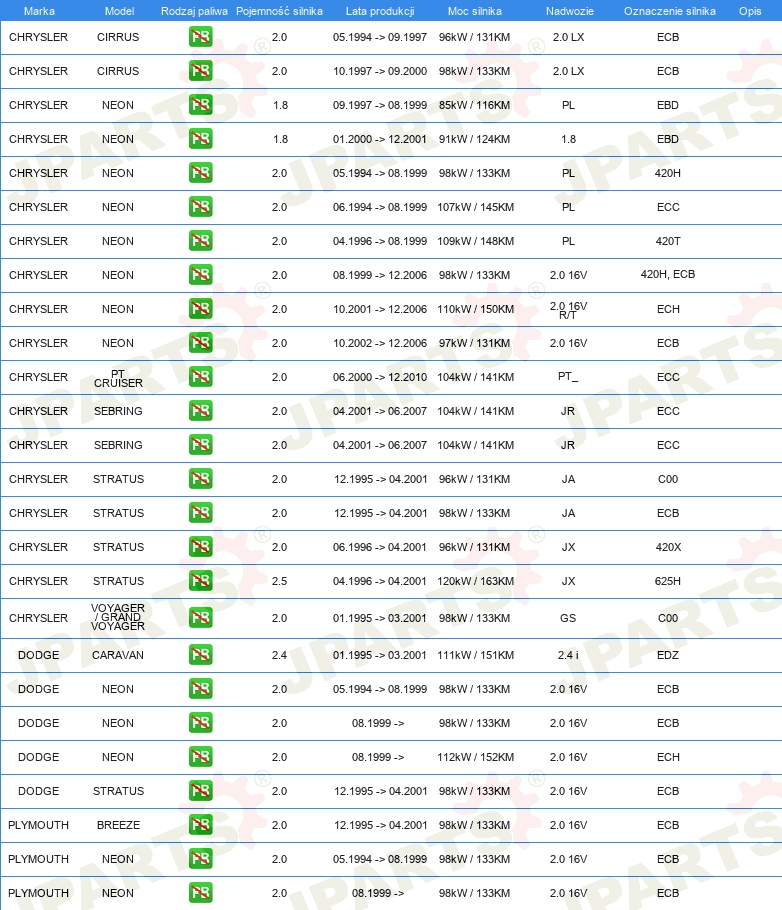782x910 pixels.
Task: Click engine code EDZ
Action: [x=668, y=655]
